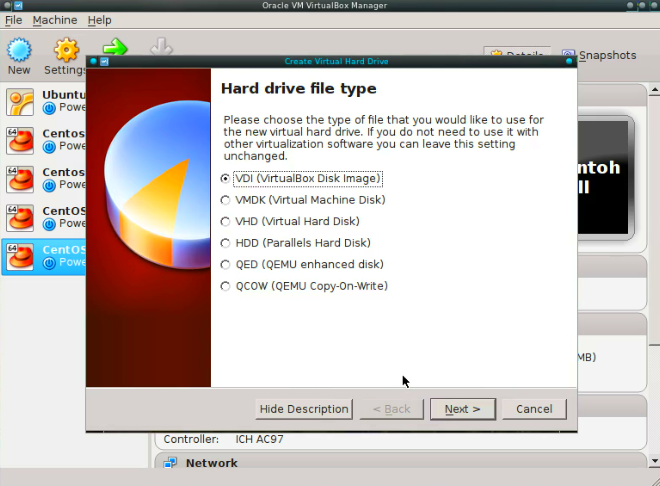This screenshot has width=660, height=486.
Task: Choose HDD (Parallels Hard Disk) format
Action: [x=295, y=243]
